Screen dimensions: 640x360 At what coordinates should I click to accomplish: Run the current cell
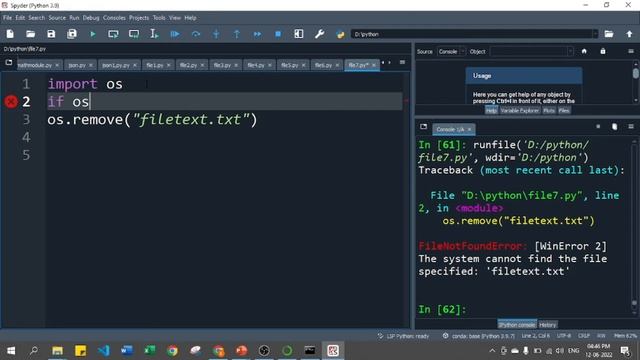[113, 34]
